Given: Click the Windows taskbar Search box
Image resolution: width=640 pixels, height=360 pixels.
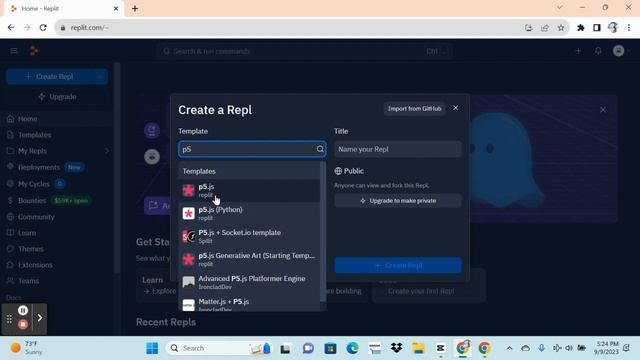Looking at the screenshot, I should pyautogui.click(x=219, y=348).
